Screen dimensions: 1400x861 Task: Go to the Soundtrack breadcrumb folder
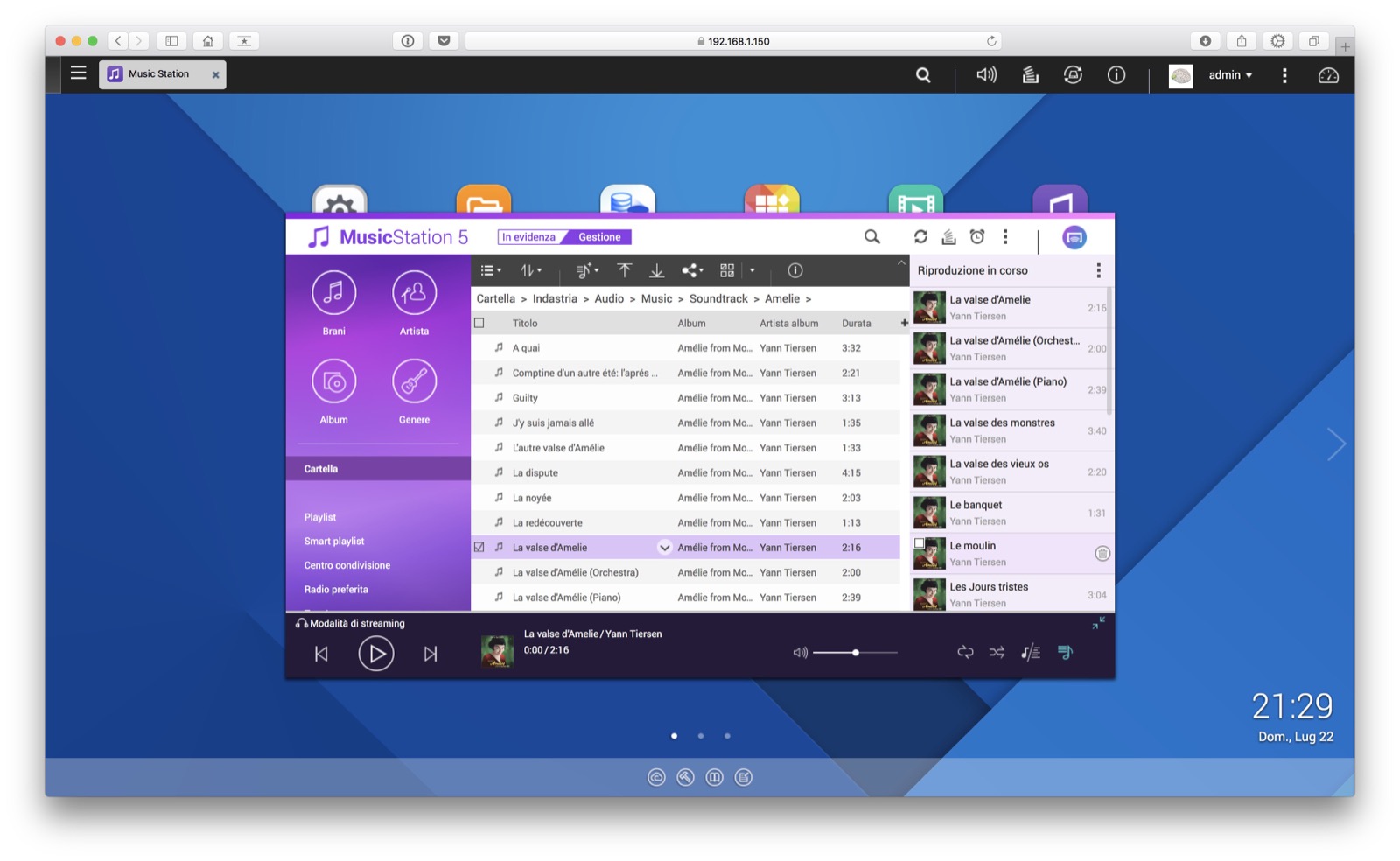tap(718, 299)
